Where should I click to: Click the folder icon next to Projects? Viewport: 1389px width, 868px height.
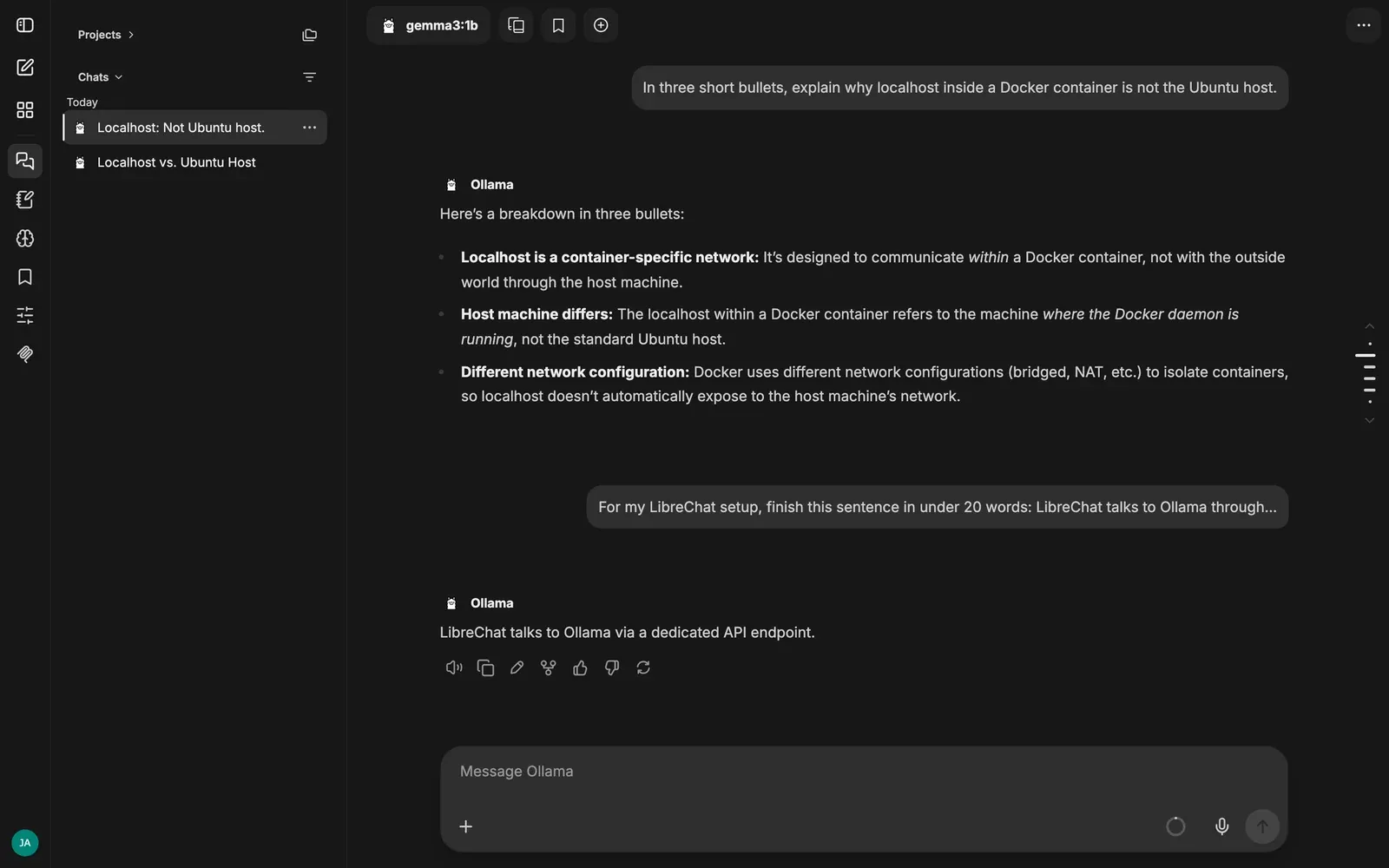(309, 35)
